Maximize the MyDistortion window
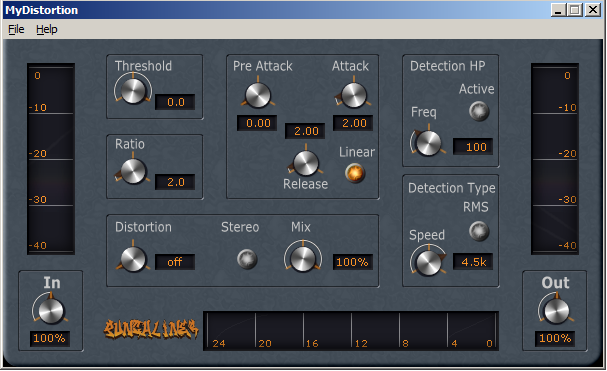The image size is (607, 371). [x=575, y=10]
